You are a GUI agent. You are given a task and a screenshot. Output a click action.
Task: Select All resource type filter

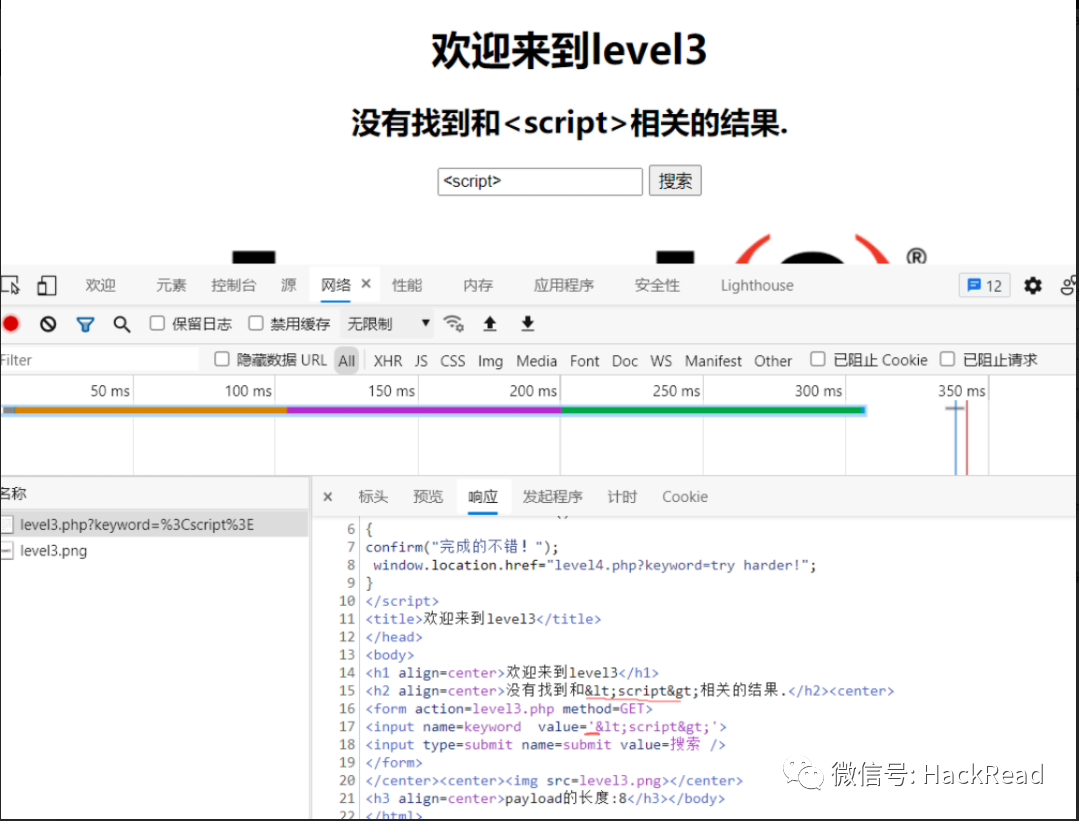pyautogui.click(x=347, y=361)
